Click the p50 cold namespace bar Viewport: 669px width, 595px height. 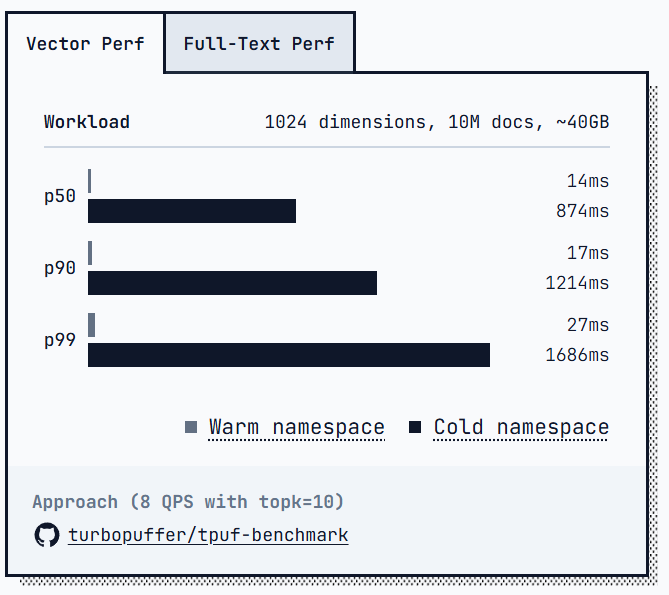pyautogui.click(x=192, y=211)
